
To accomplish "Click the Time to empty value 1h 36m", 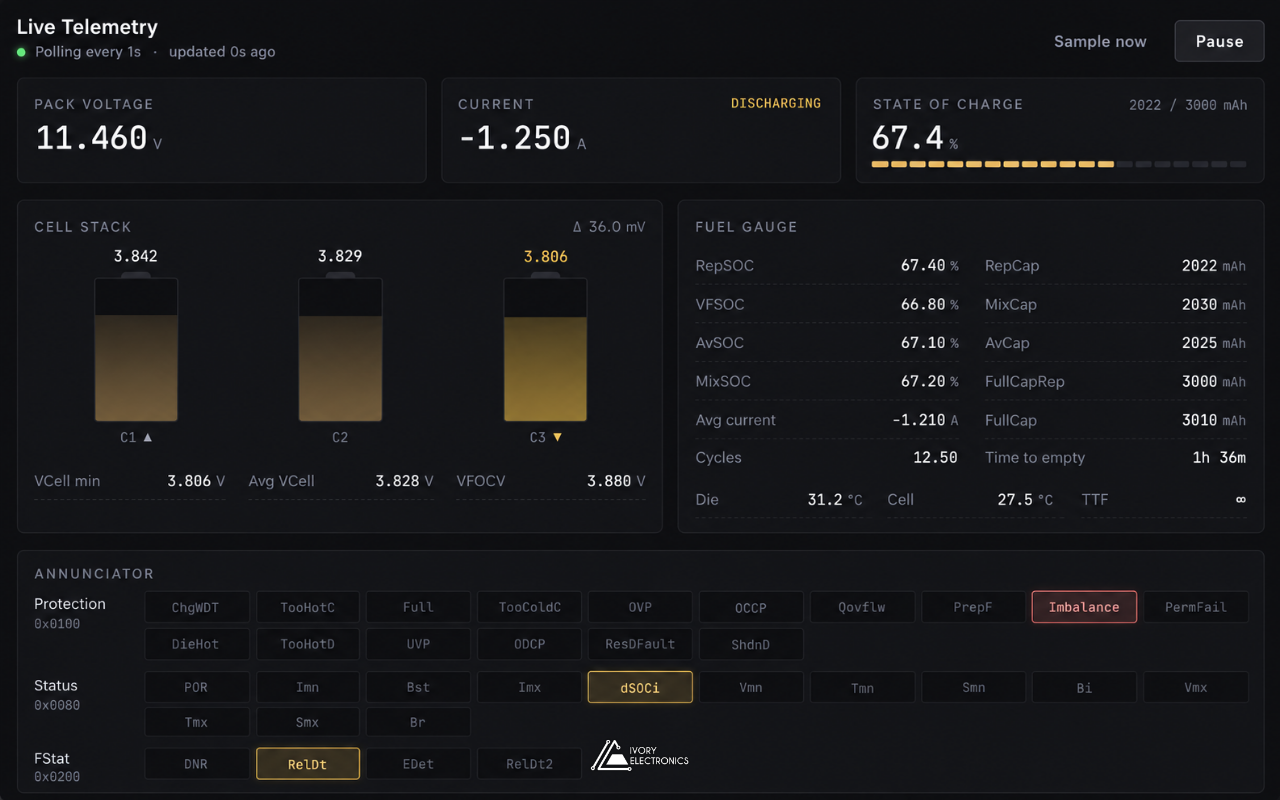I will click(1220, 457).
